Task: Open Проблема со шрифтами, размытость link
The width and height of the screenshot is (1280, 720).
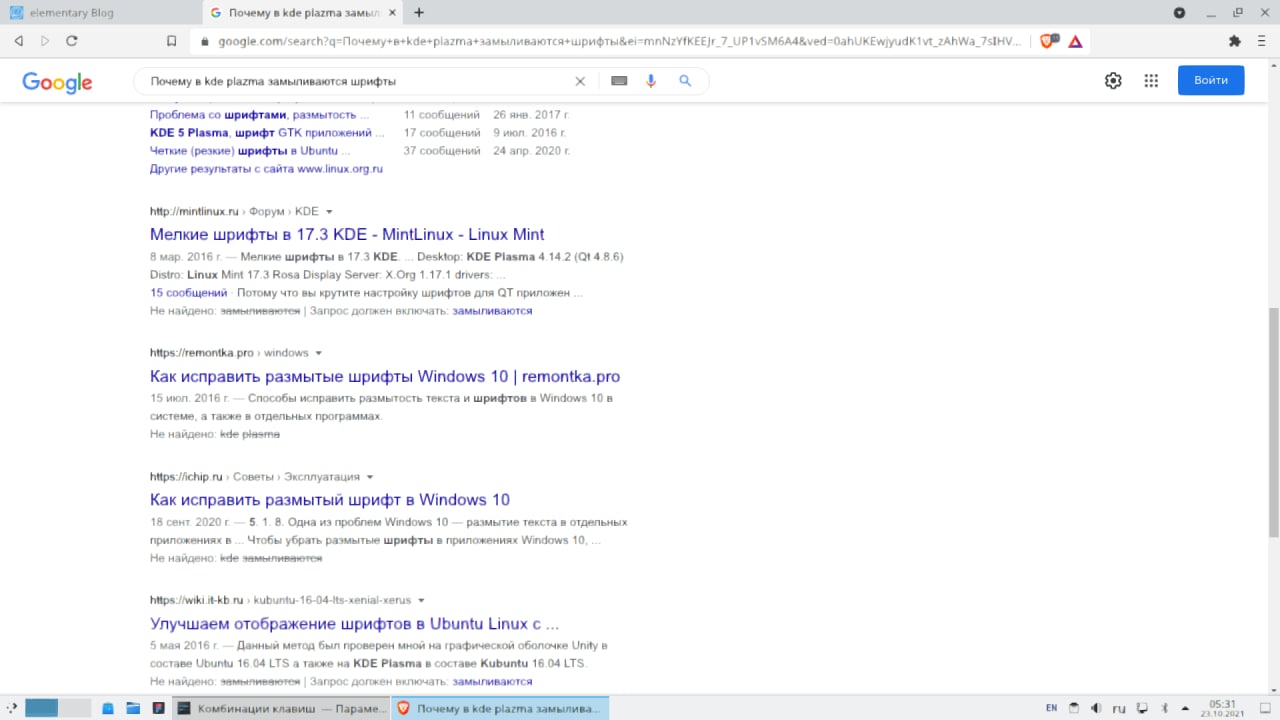Action: [259, 115]
